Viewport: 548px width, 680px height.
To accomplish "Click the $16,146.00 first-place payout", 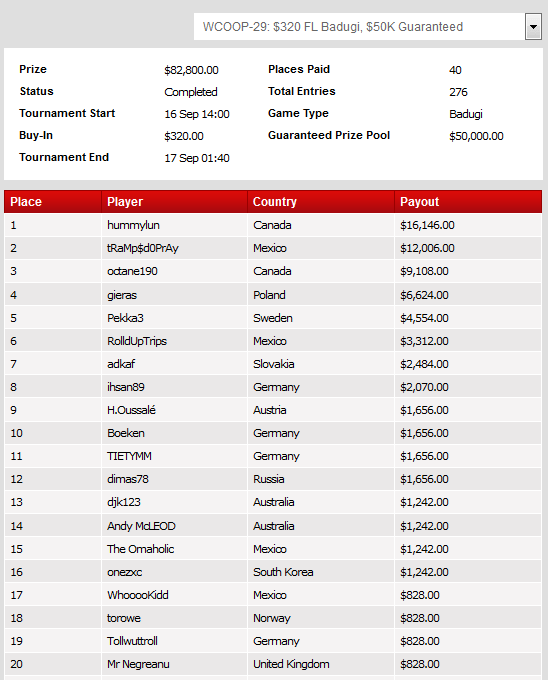I will tap(427, 225).
